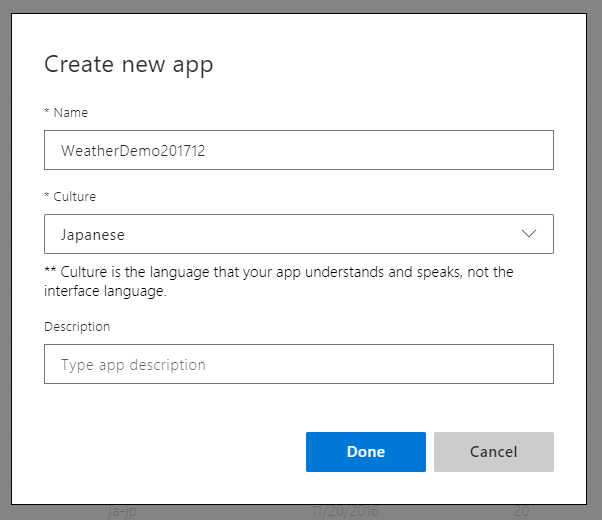Click the chevron arrow in the Culture dropdown

tap(529, 234)
